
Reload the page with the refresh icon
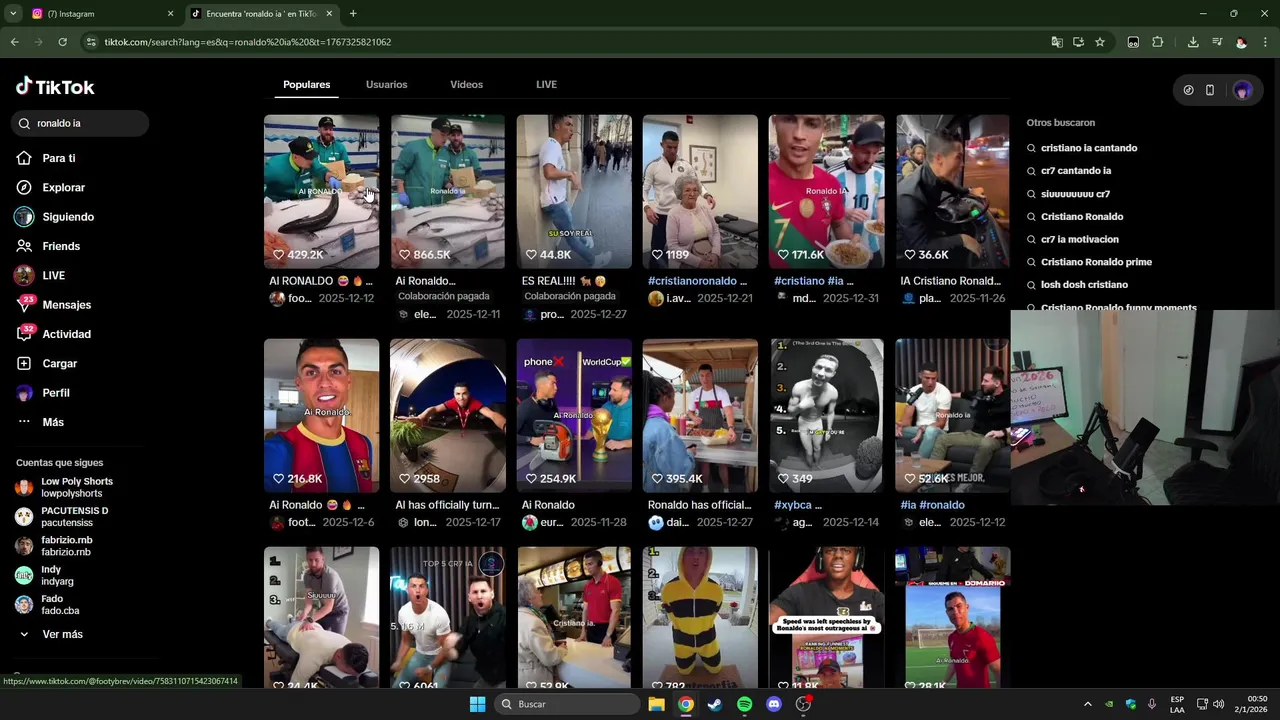point(62,42)
